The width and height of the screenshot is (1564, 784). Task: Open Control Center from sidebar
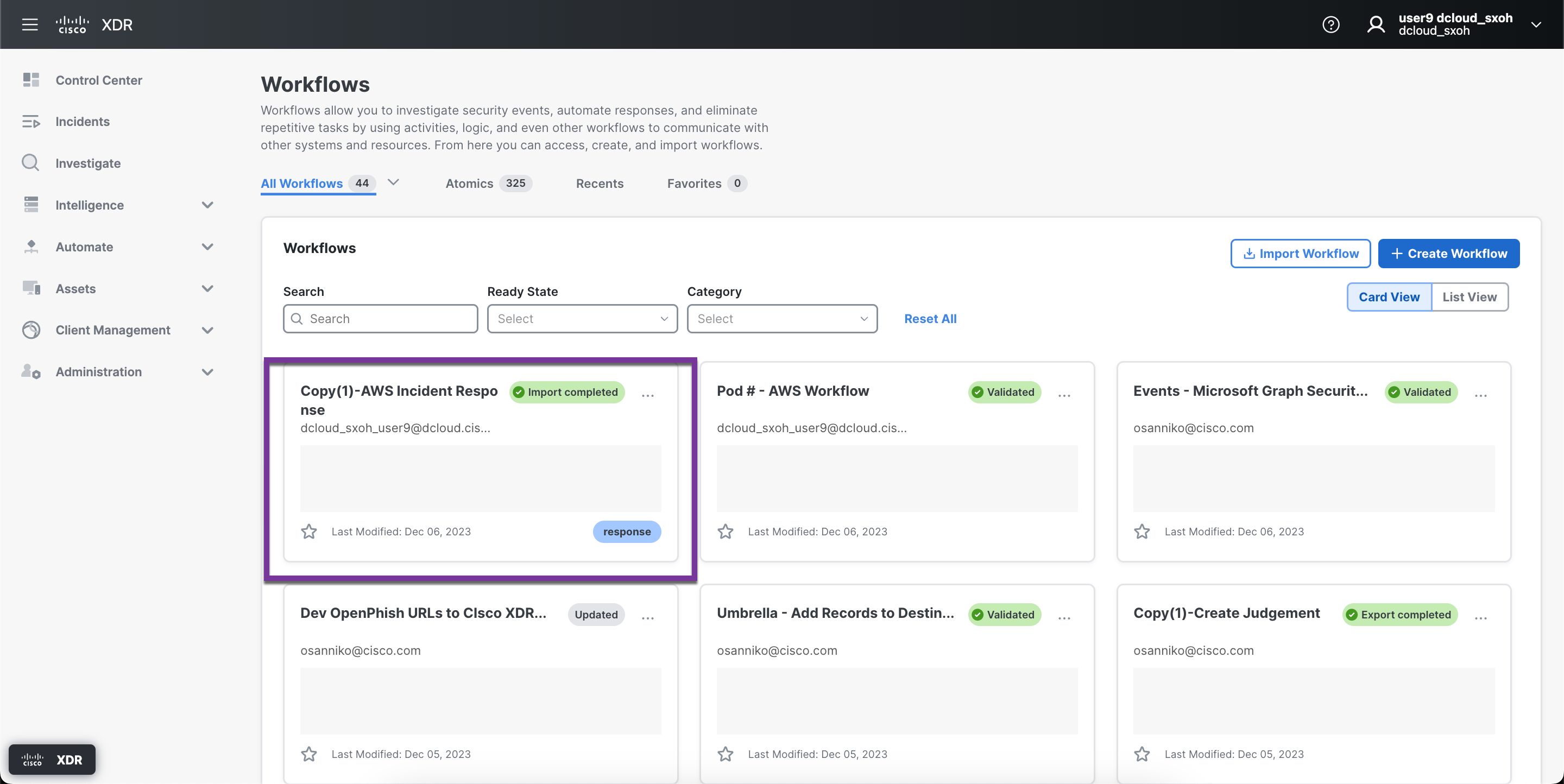(99, 80)
